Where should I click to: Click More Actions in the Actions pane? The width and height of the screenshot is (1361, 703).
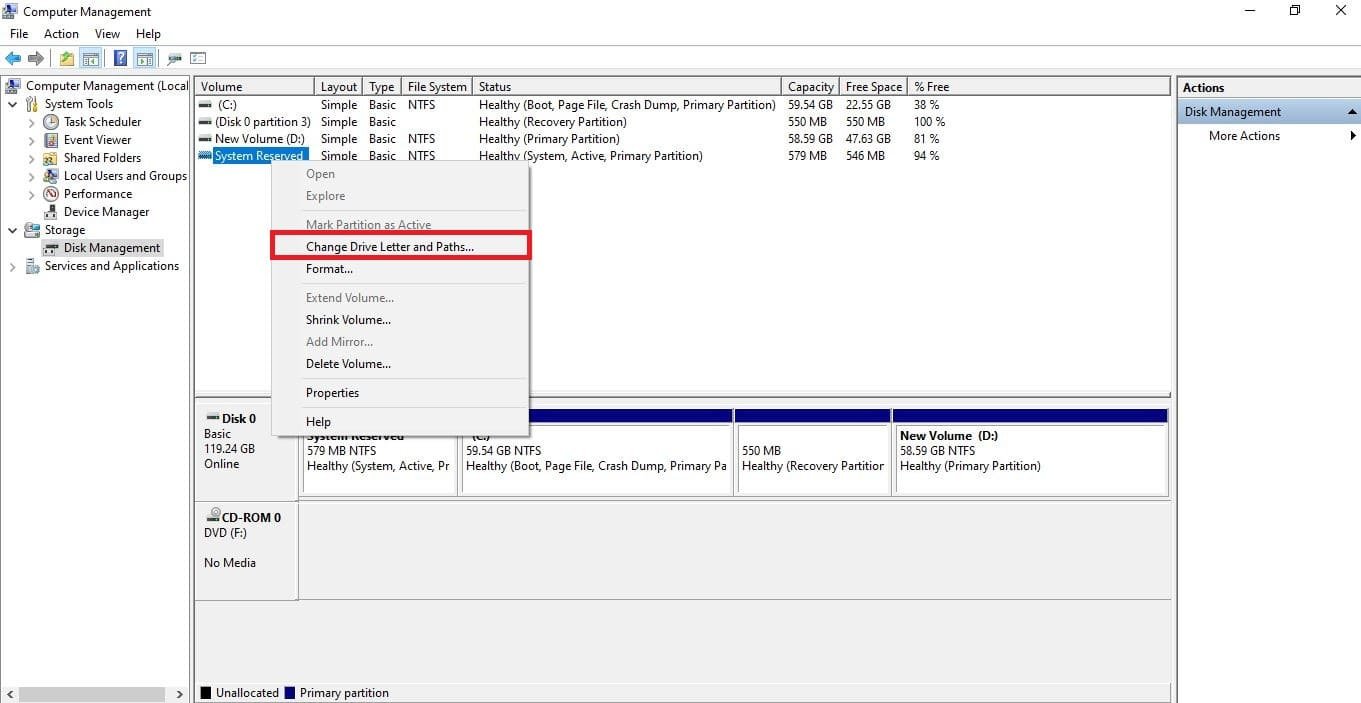(1244, 136)
